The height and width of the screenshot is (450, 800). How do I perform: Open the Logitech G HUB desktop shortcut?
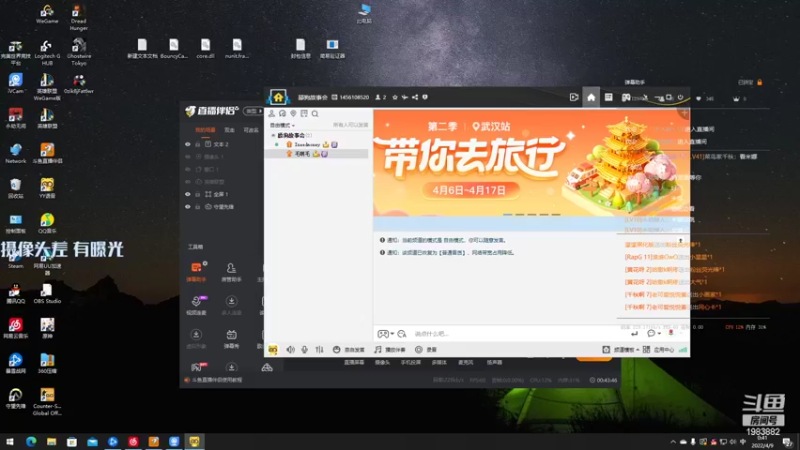point(47,52)
